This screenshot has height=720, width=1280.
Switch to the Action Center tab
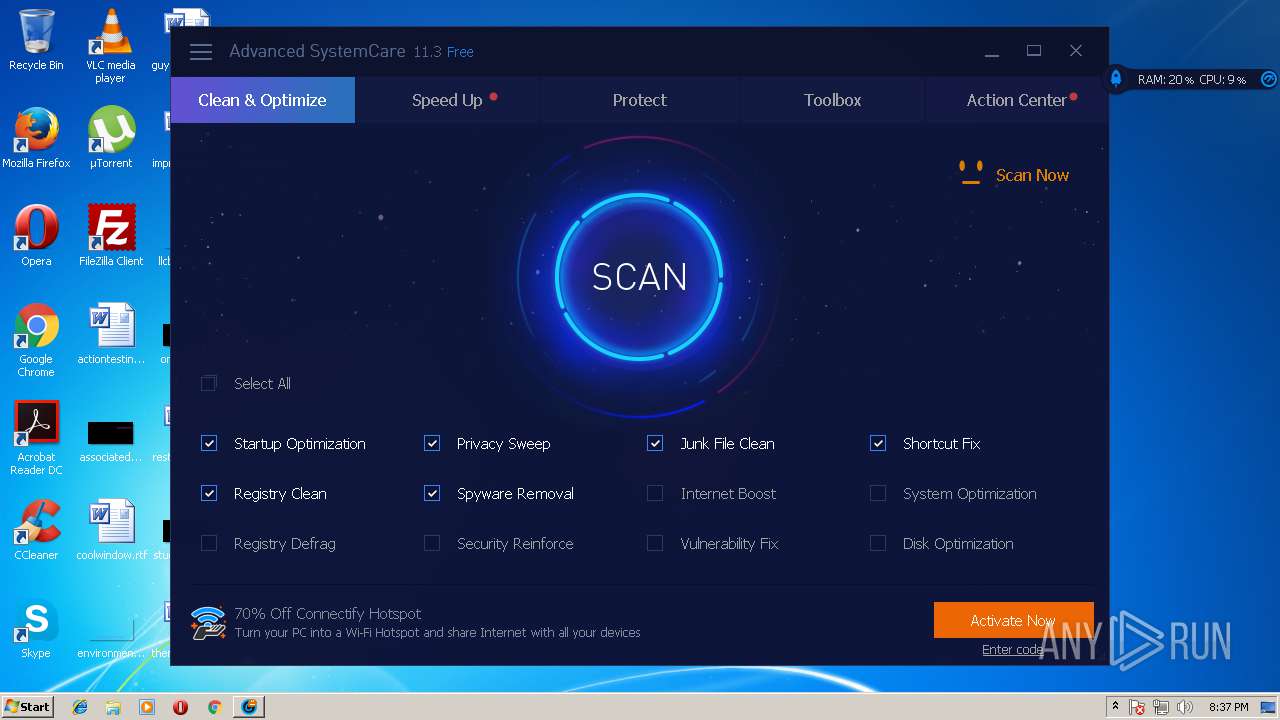(x=1017, y=100)
